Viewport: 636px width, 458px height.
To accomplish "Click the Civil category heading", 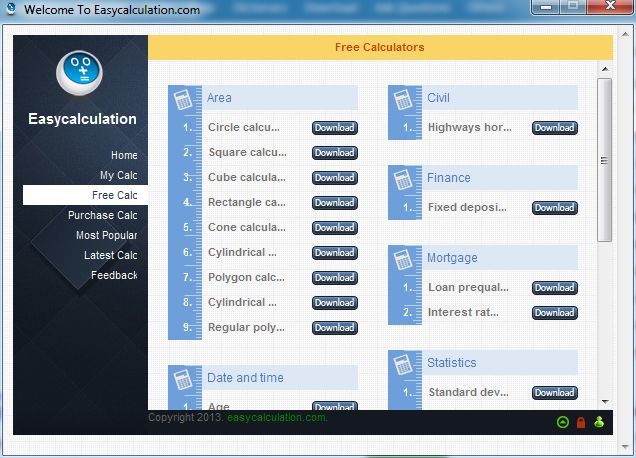I will pos(438,98).
